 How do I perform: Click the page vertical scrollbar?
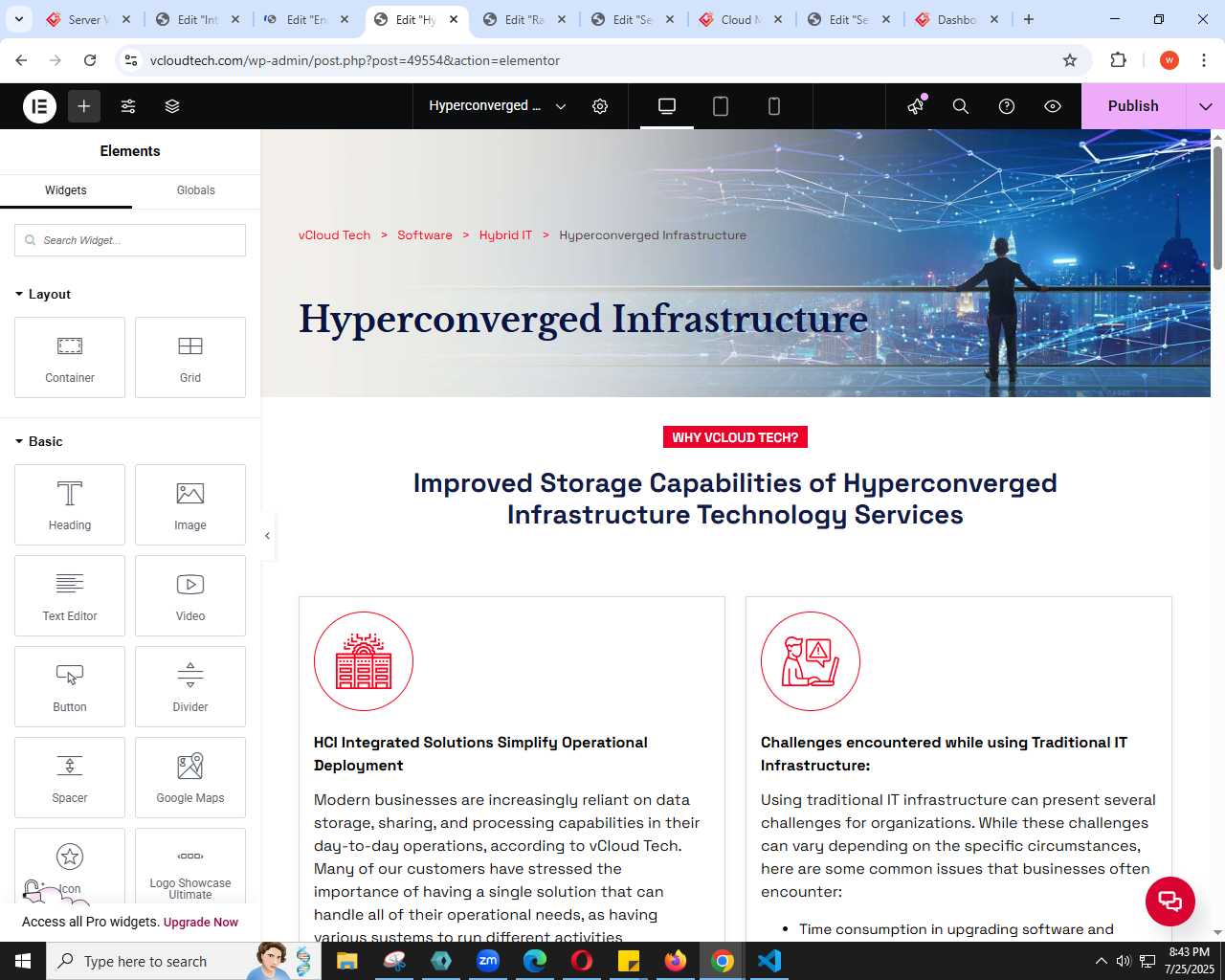pyautogui.click(x=1217, y=207)
